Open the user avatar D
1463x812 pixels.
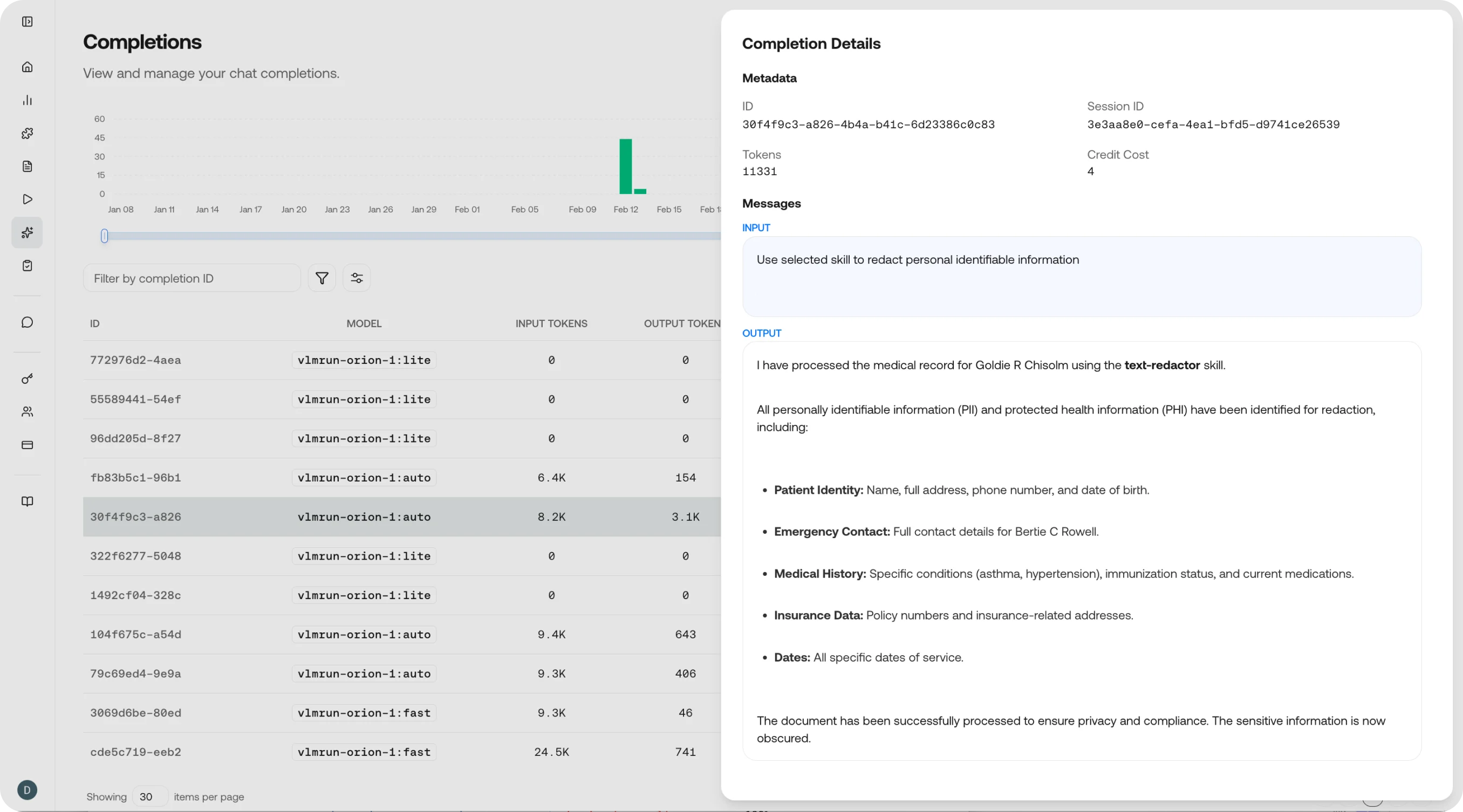pyautogui.click(x=28, y=790)
